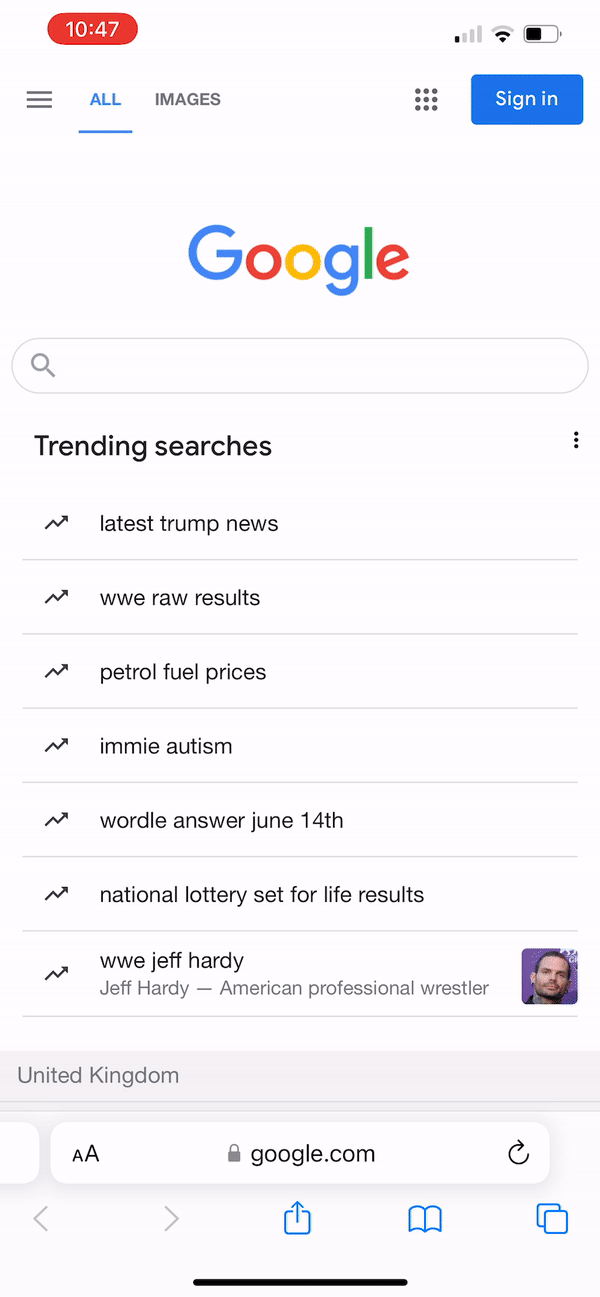Tap the 10:47 status bar clock
This screenshot has height=1297, width=600.
pos(92,30)
